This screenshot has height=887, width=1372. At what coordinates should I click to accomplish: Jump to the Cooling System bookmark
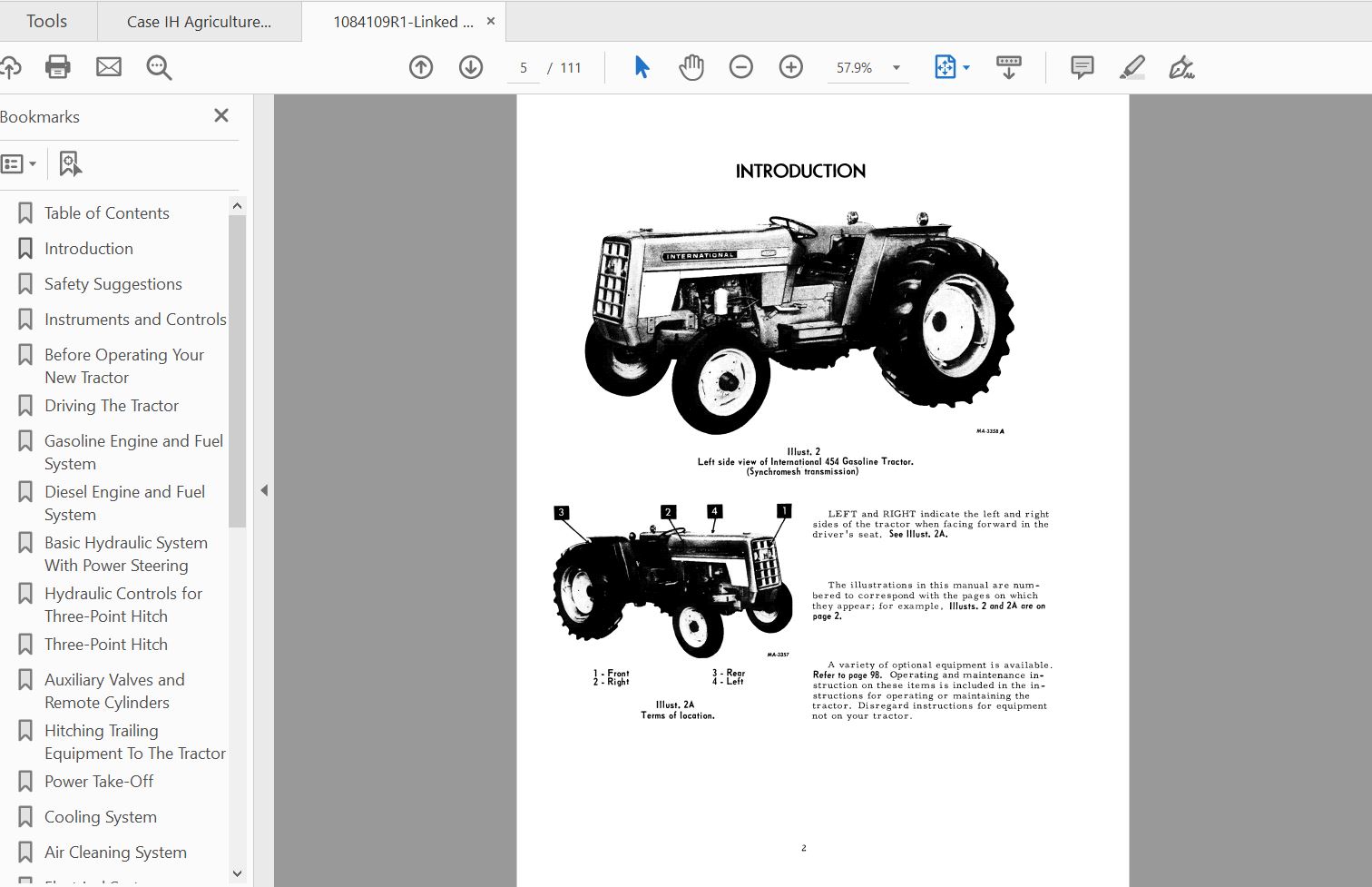pyautogui.click(x=100, y=817)
